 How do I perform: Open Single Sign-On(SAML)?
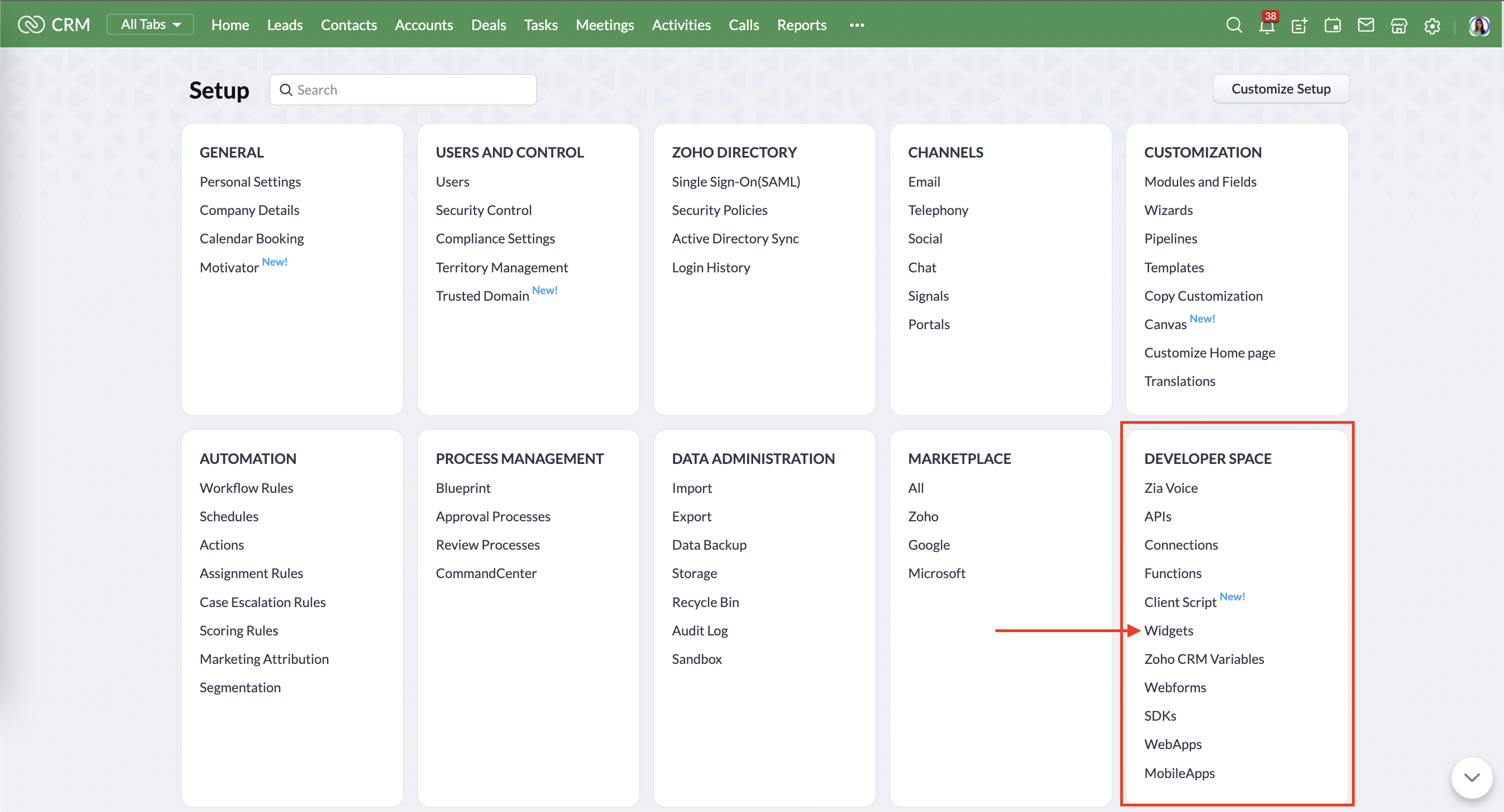[x=736, y=182]
